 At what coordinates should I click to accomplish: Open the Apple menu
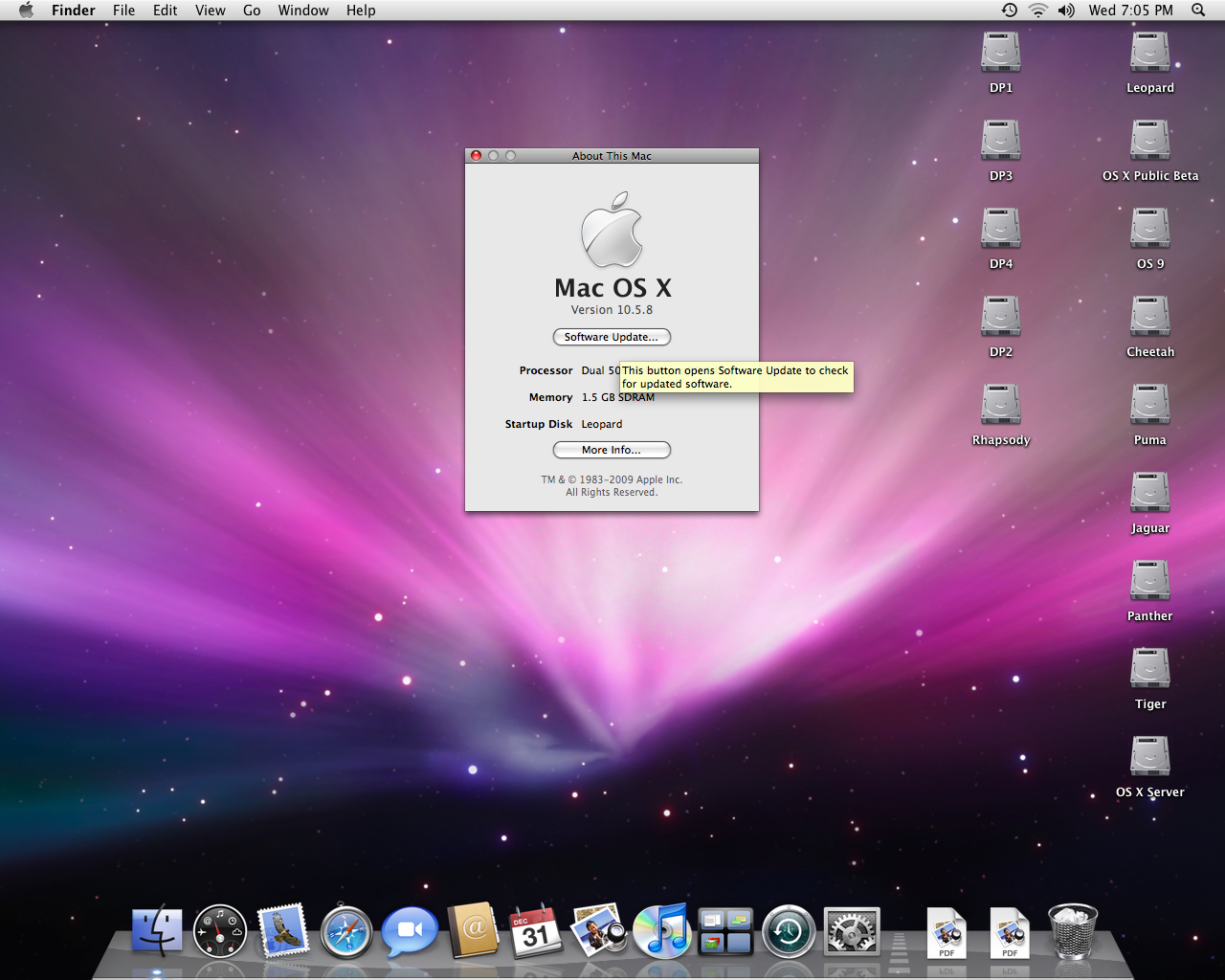[26, 11]
